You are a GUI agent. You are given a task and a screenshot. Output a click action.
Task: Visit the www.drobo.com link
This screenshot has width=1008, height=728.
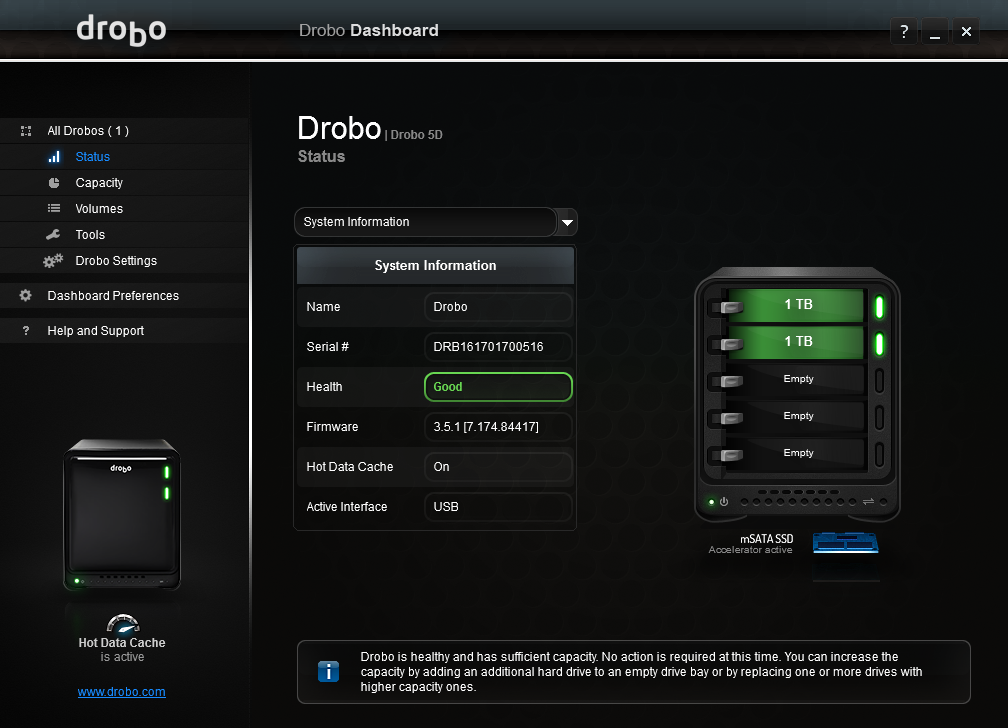(122, 692)
